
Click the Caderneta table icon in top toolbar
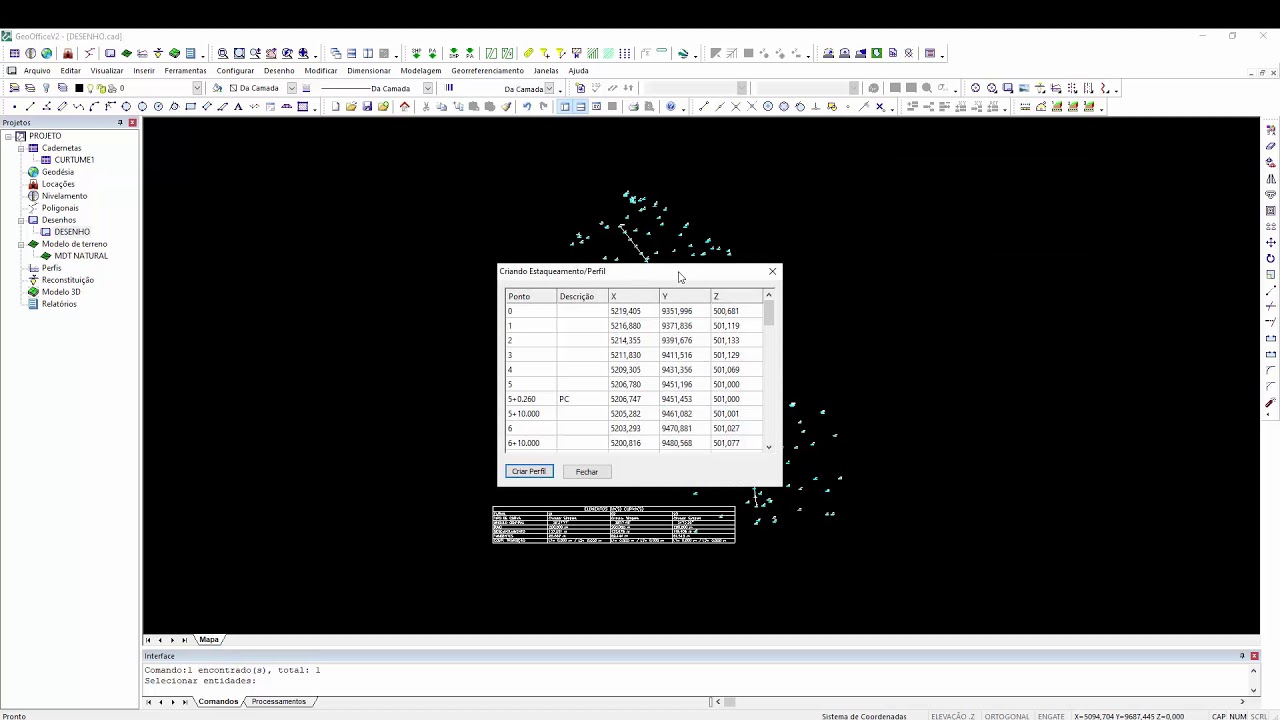14,53
